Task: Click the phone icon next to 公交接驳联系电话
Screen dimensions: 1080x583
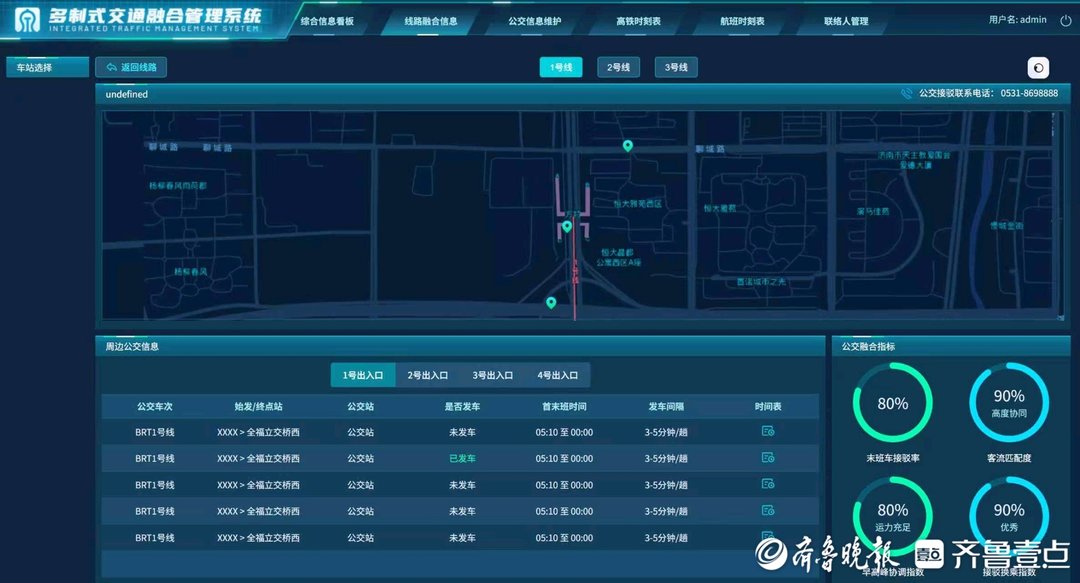Action: [x=906, y=94]
